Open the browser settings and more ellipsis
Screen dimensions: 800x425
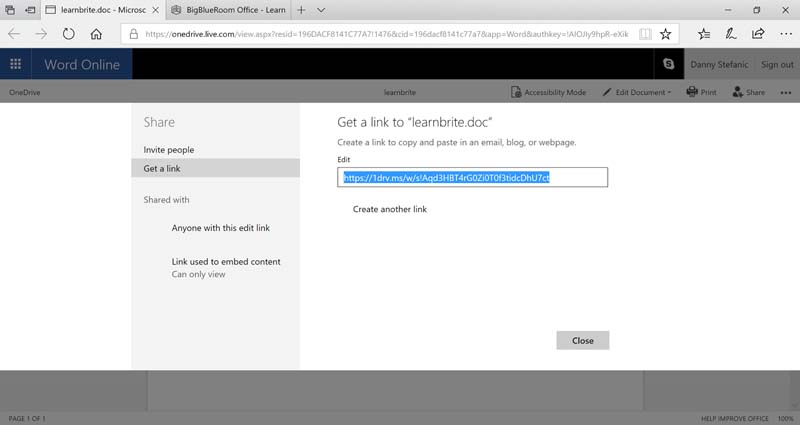point(786,34)
